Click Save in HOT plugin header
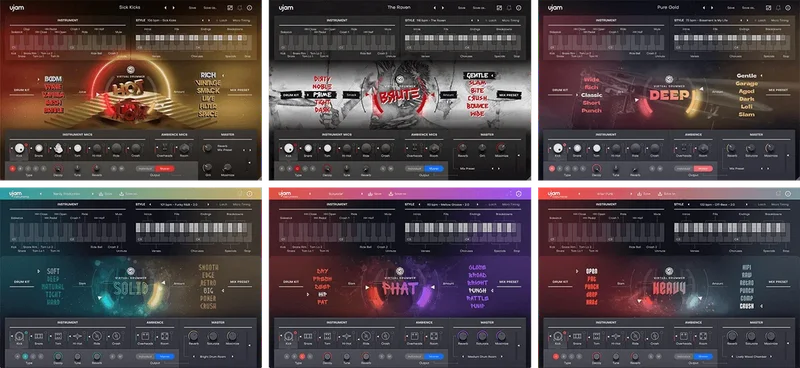This screenshot has width=800, height=368. point(192,8)
